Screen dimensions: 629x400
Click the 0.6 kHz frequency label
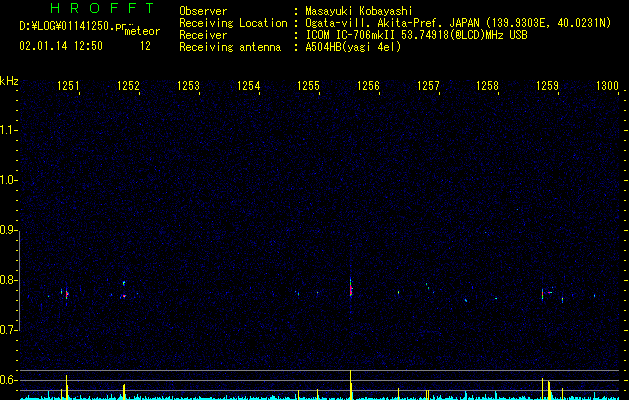8,380
